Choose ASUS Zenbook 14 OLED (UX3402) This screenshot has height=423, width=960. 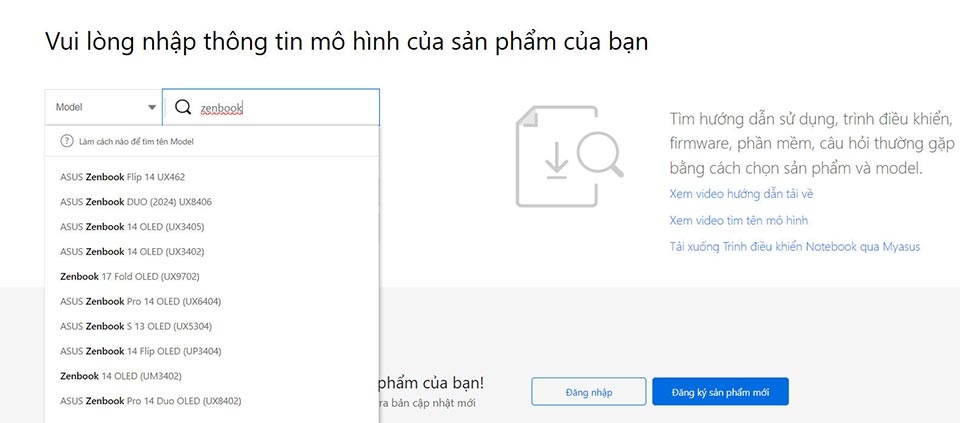[132, 252]
